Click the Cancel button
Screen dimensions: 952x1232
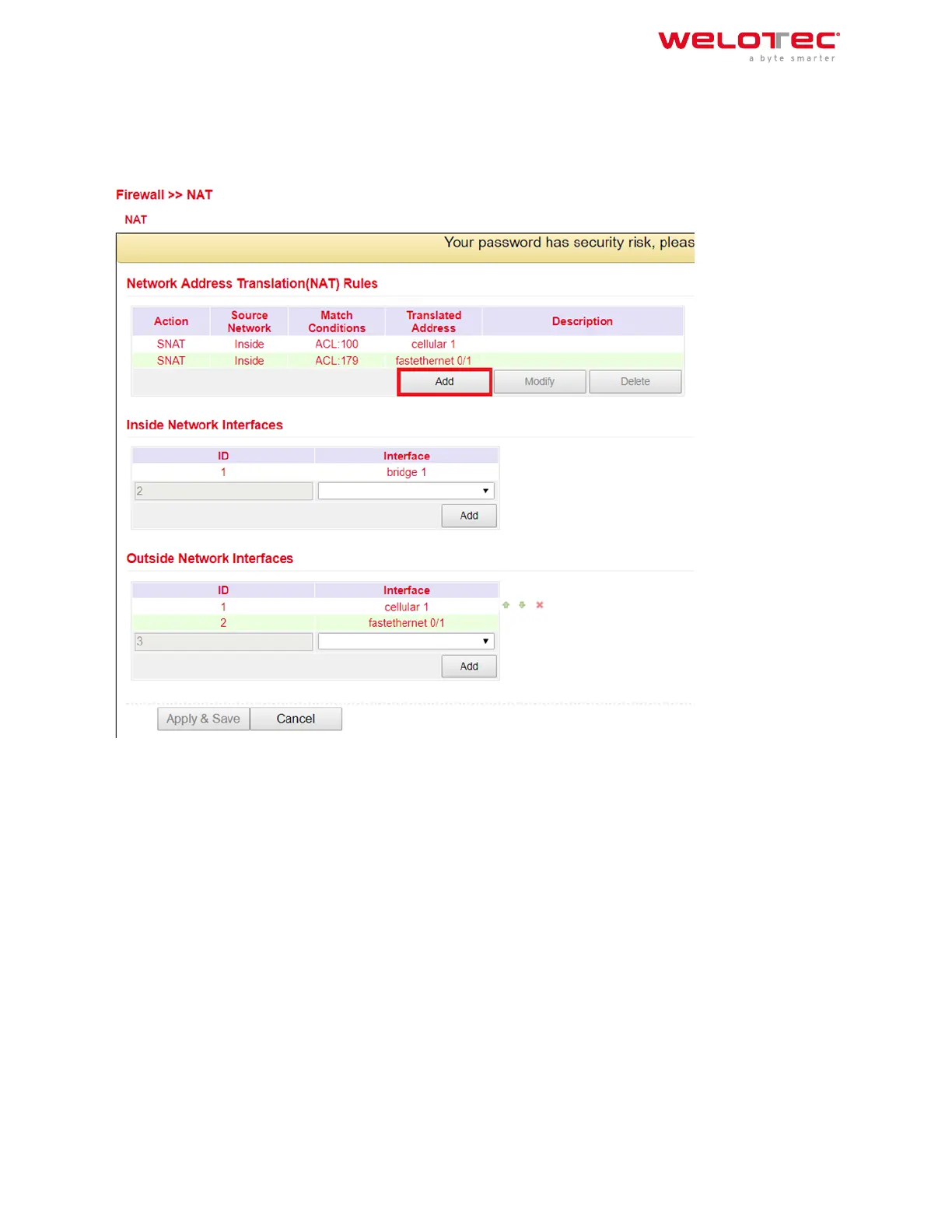296,719
